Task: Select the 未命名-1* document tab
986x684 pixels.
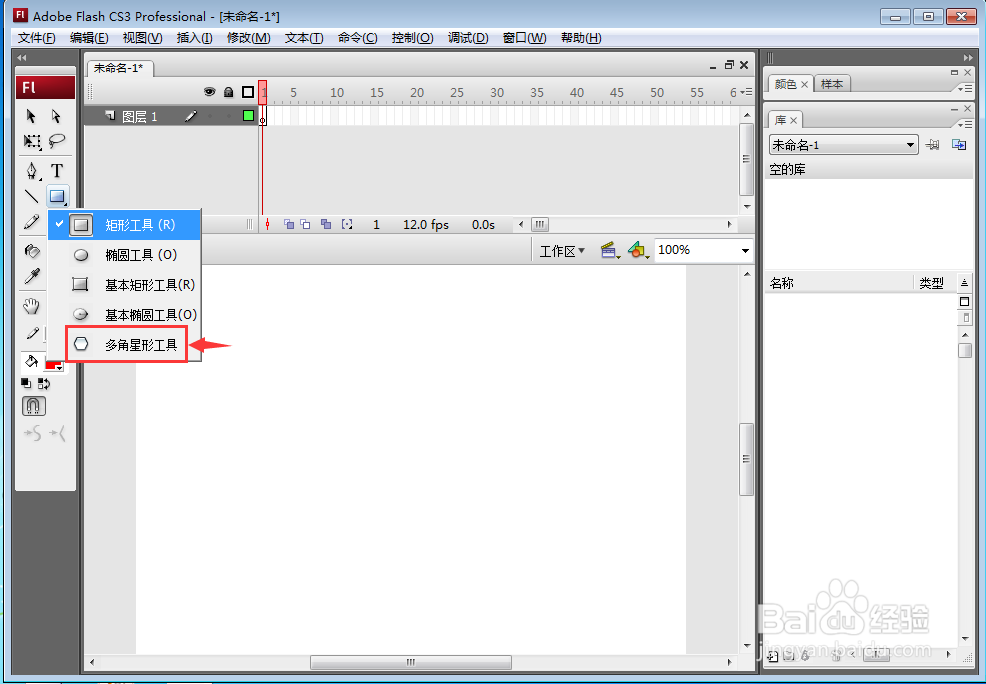Action: pyautogui.click(x=119, y=68)
